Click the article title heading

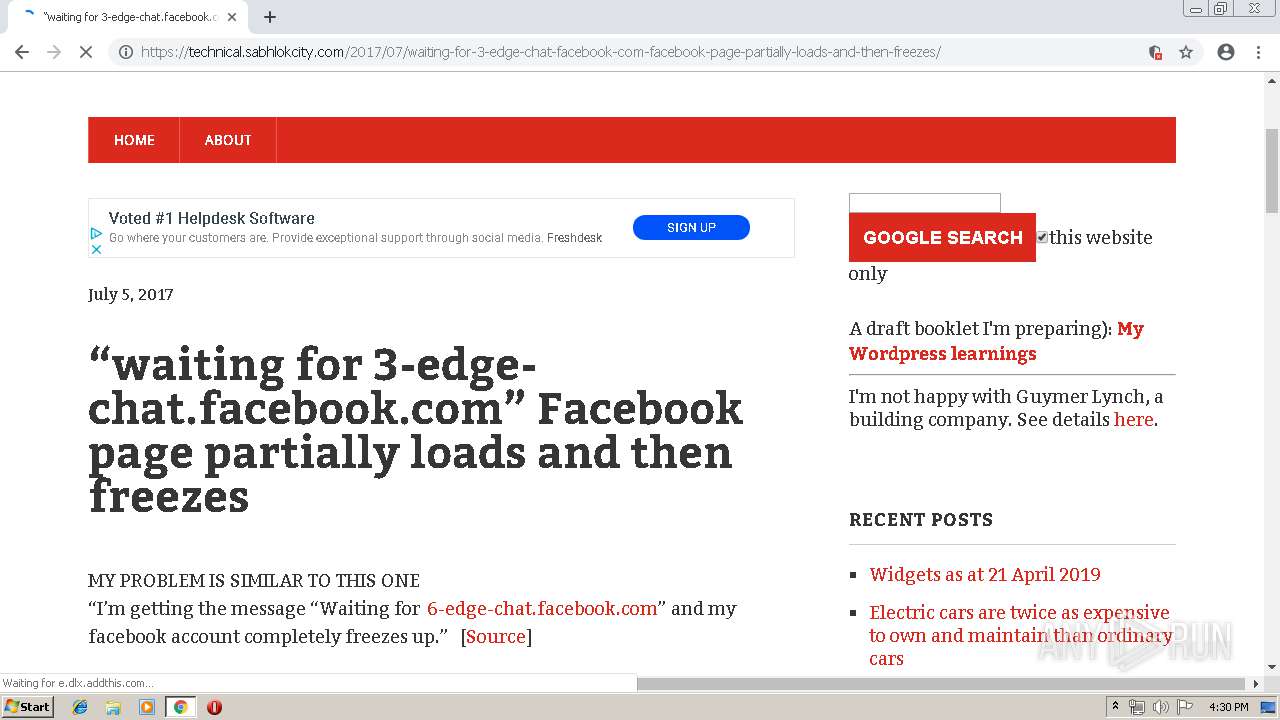tap(416, 430)
